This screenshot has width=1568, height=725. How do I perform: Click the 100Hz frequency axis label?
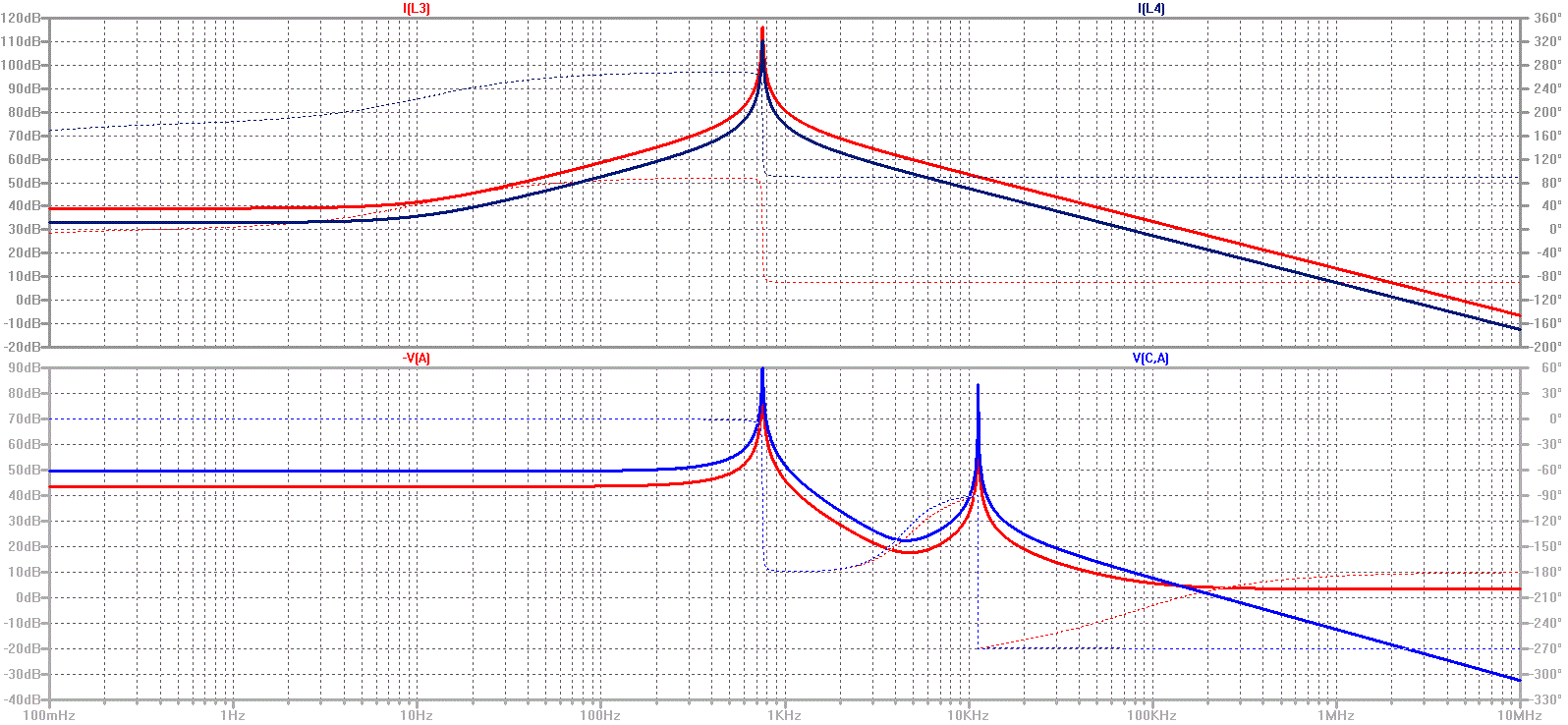[600, 715]
